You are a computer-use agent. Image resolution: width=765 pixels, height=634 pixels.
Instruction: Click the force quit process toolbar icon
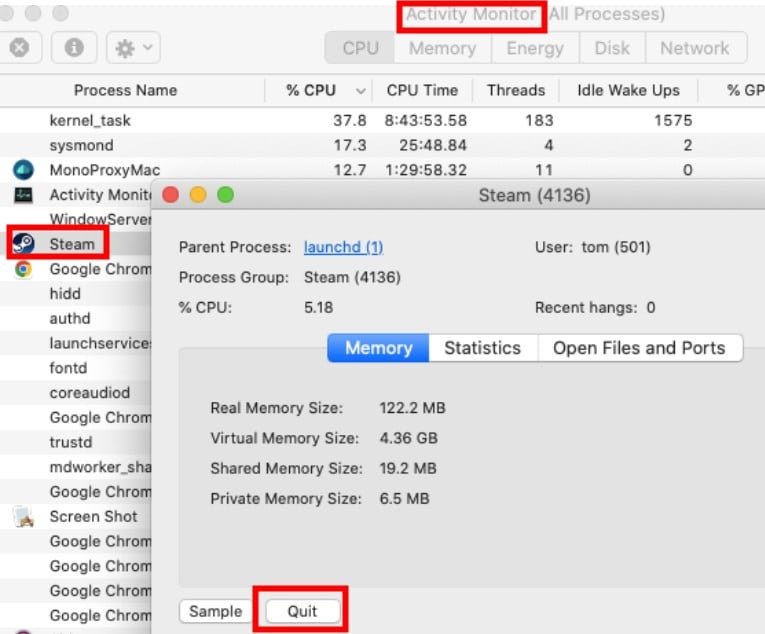[20, 48]
